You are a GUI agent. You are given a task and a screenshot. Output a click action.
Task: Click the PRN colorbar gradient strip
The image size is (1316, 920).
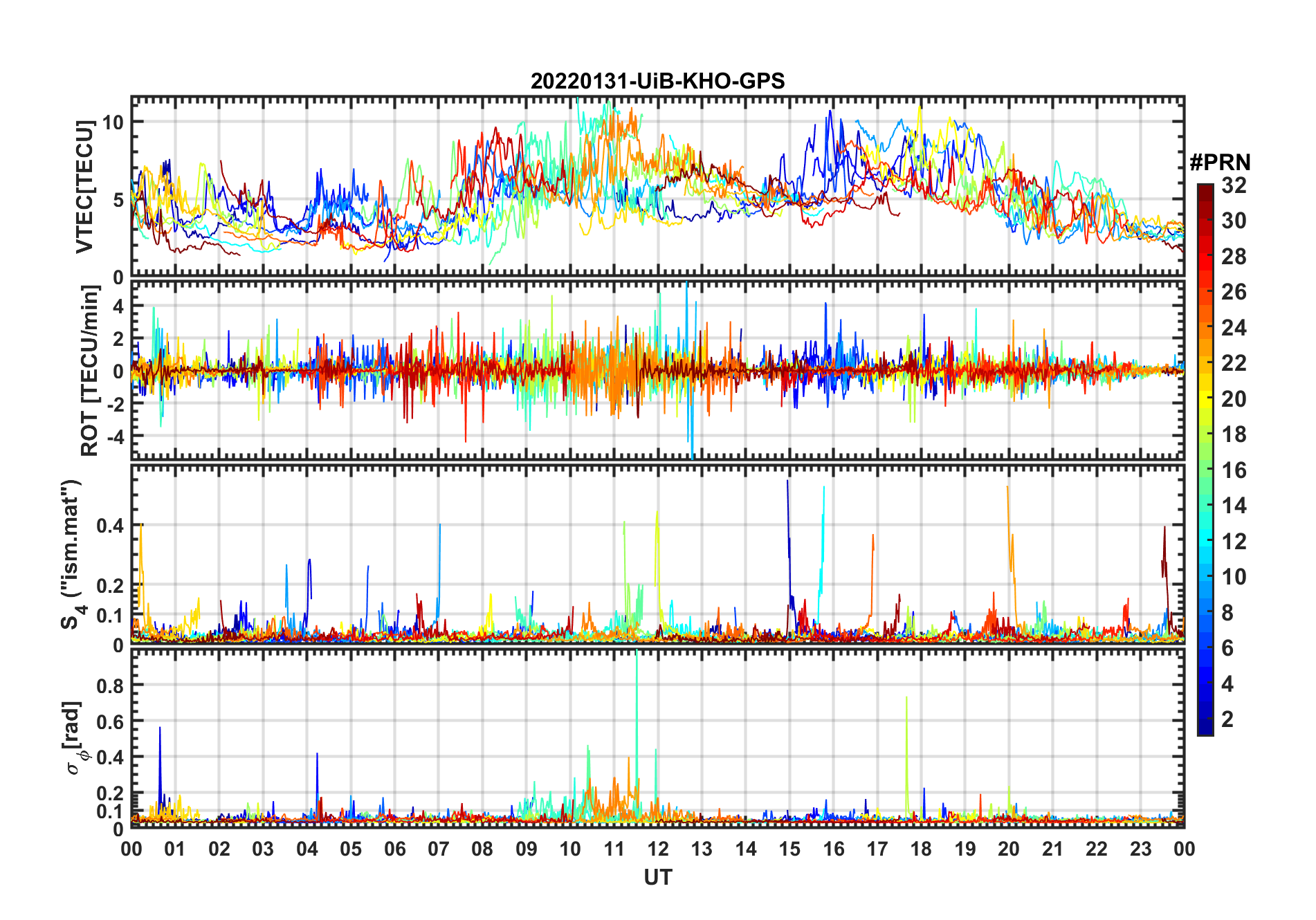tap(1205, 459)
